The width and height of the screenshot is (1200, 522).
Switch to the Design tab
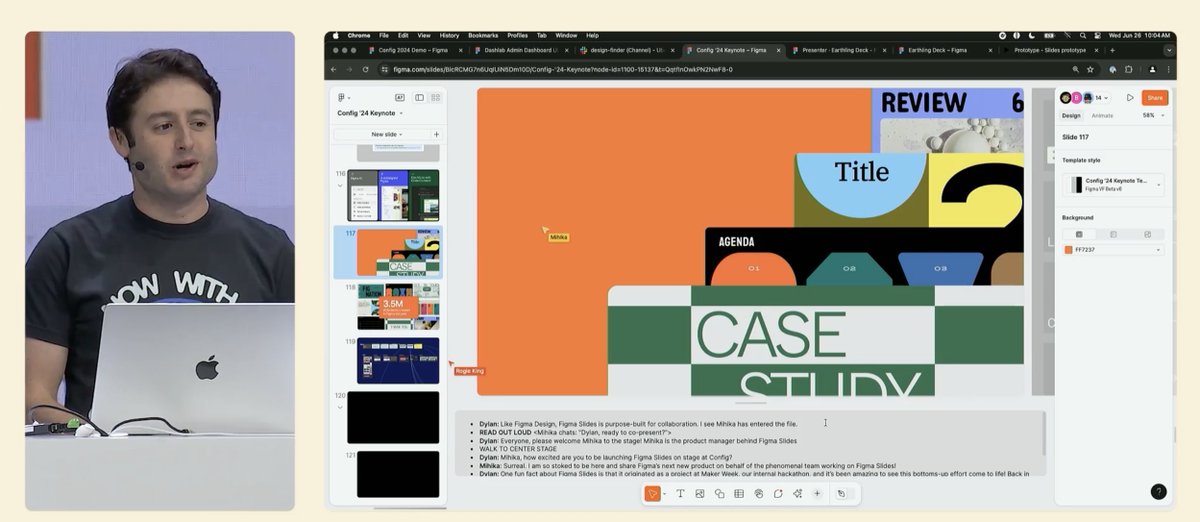[x=1071, y=116]
